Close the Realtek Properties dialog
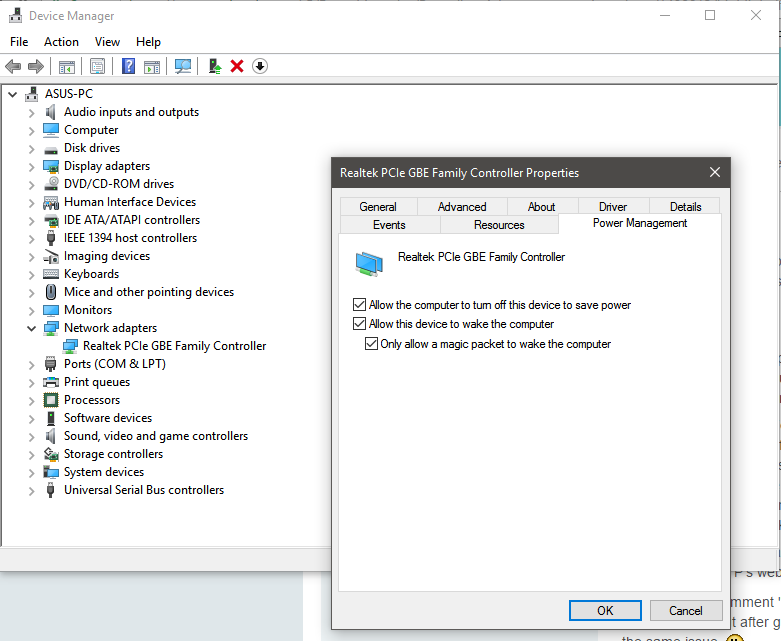This screenshot has width=781, height=641. [x=715, y=172]
